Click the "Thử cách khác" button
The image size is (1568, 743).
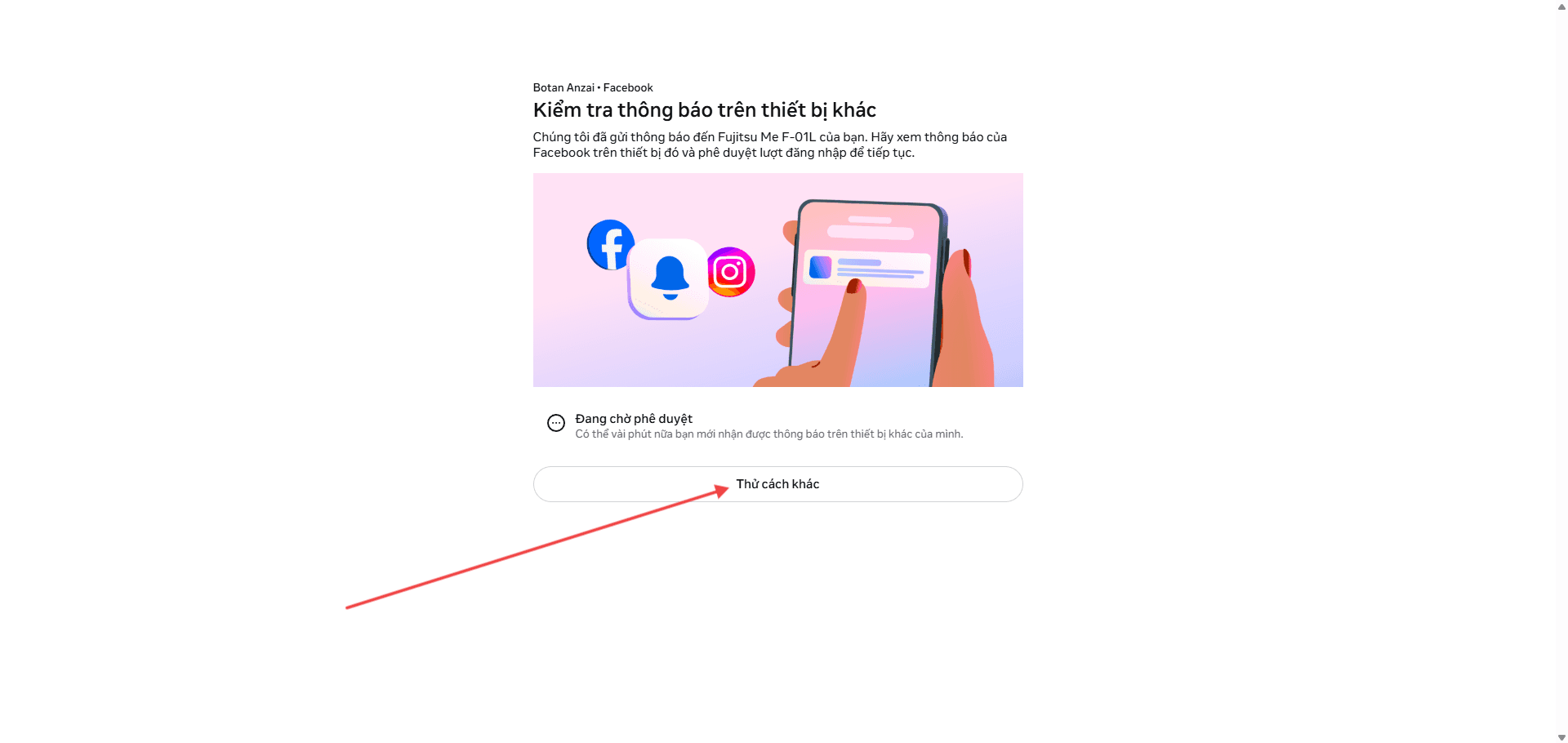(x=777, y=484)
